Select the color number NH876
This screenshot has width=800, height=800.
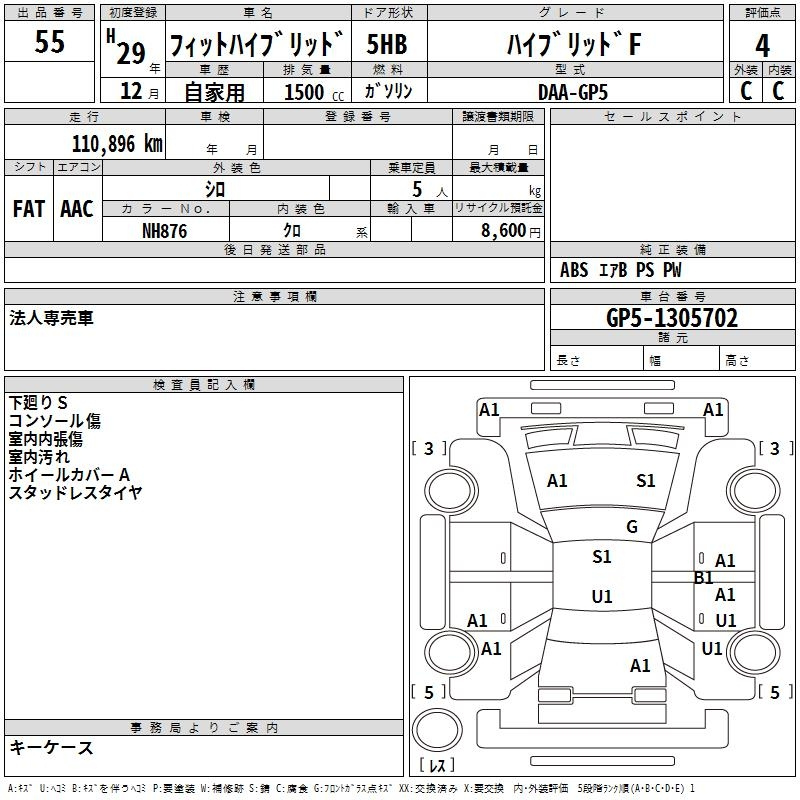pos(164,231)
